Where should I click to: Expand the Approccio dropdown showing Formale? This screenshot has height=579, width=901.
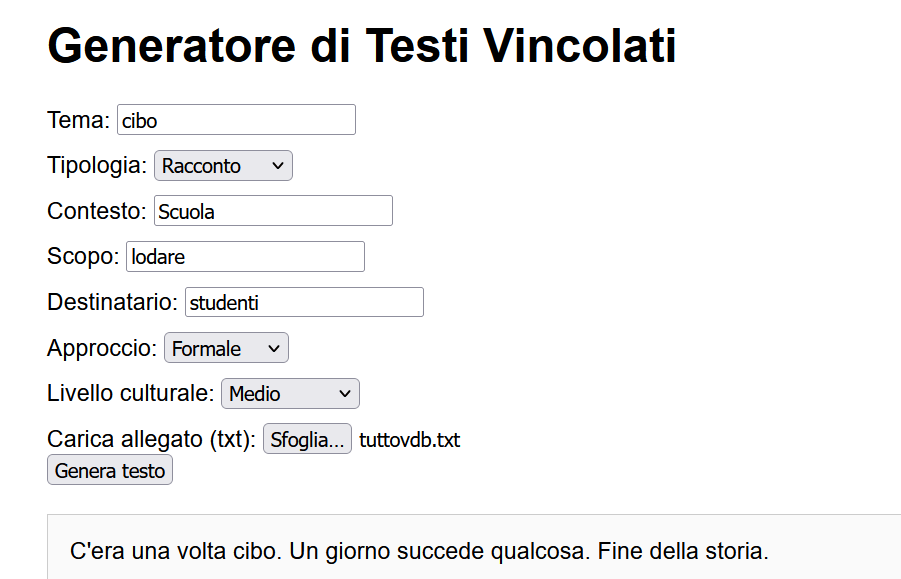point(226,348)
